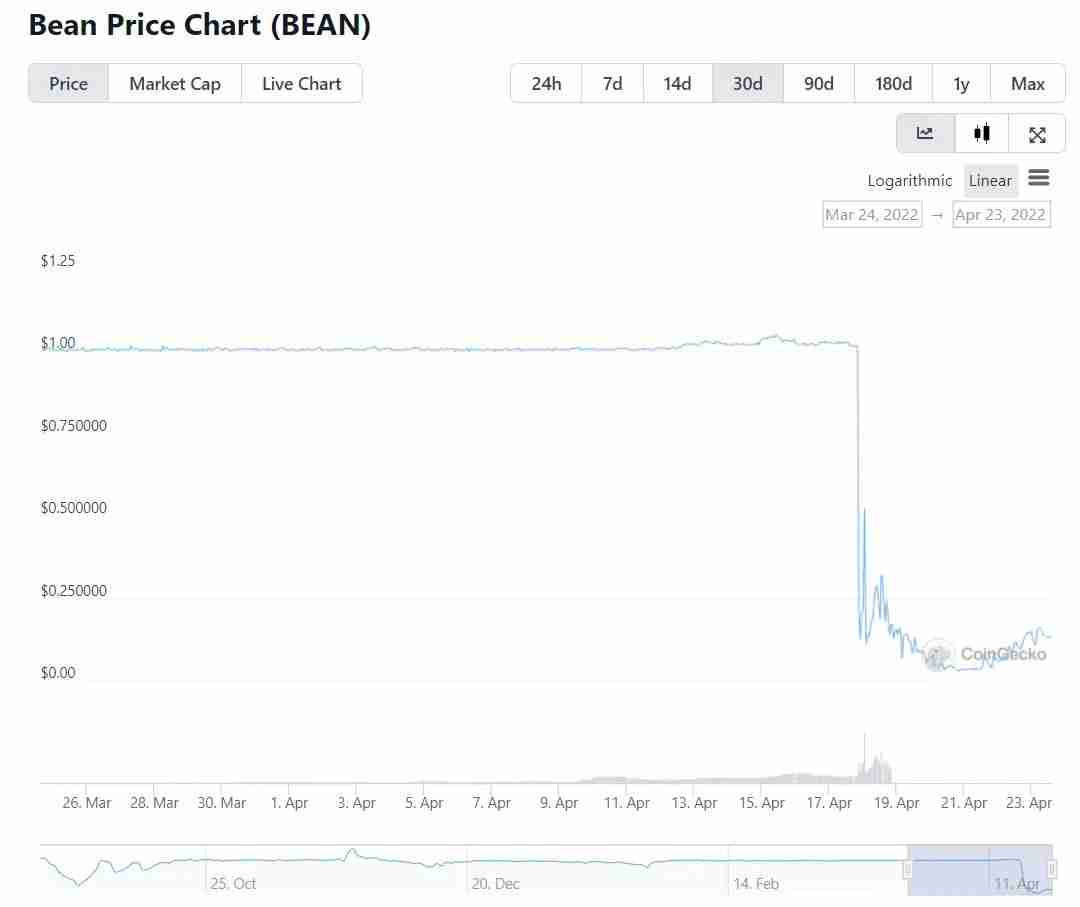Select the Price tab
Image resolution: width=1080 pixels, height=907 pixels.
[x=68, y=84]
